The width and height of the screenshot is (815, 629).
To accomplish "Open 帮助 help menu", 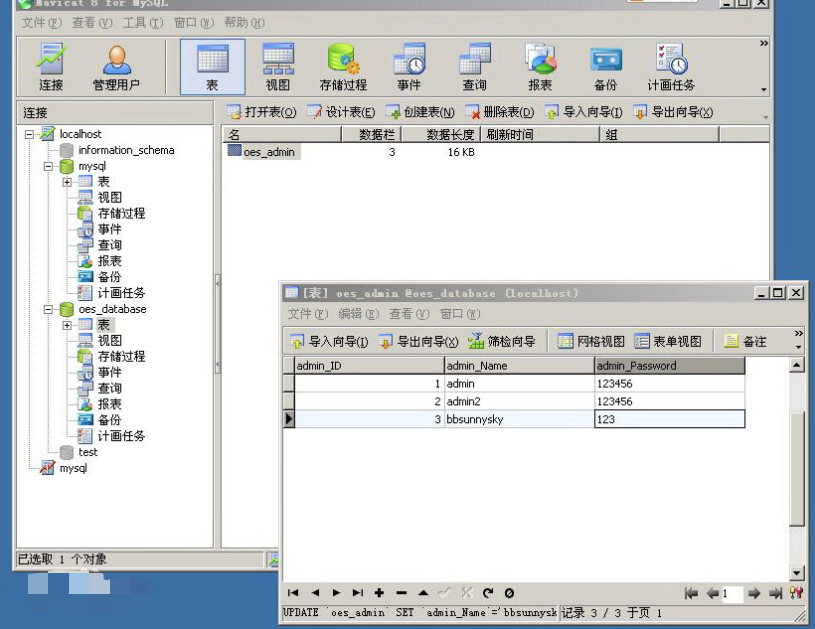I will (244, 23).
